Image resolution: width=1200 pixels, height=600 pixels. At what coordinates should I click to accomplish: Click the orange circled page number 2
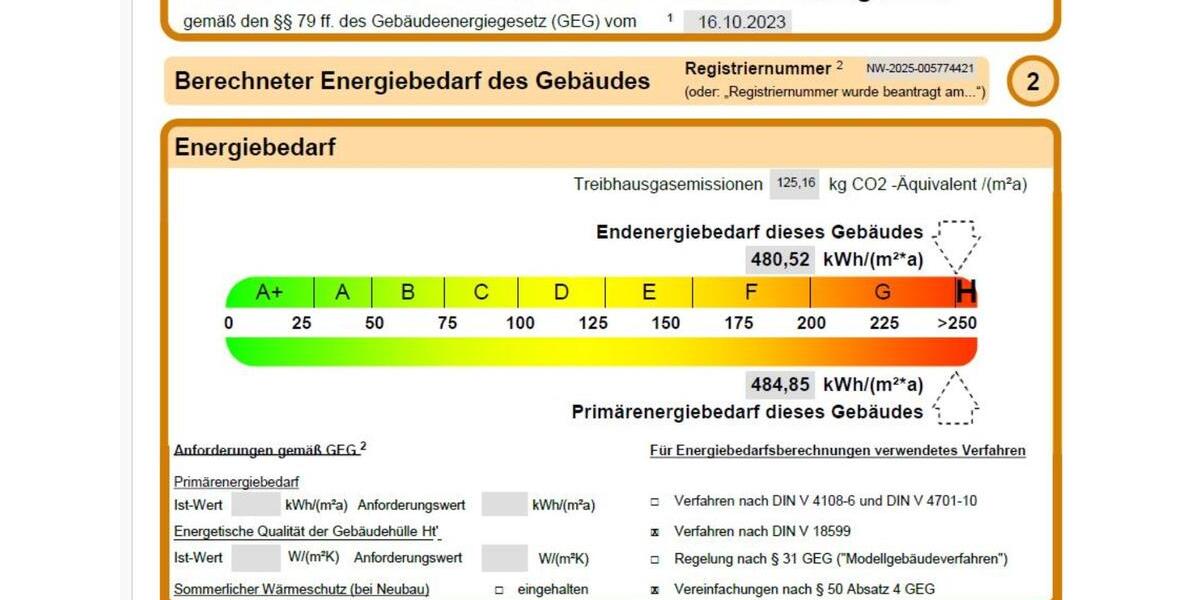point(1034,81)
